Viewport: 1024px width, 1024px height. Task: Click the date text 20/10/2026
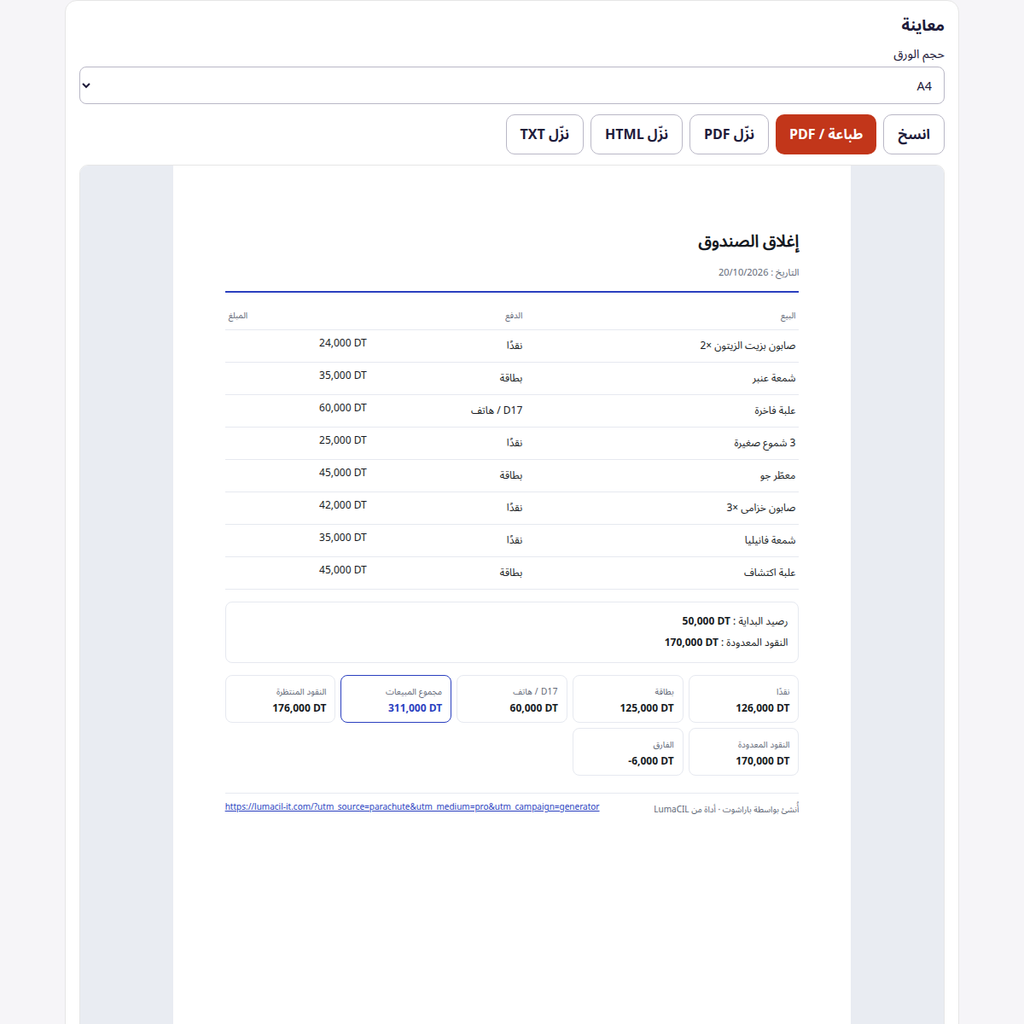743,272
